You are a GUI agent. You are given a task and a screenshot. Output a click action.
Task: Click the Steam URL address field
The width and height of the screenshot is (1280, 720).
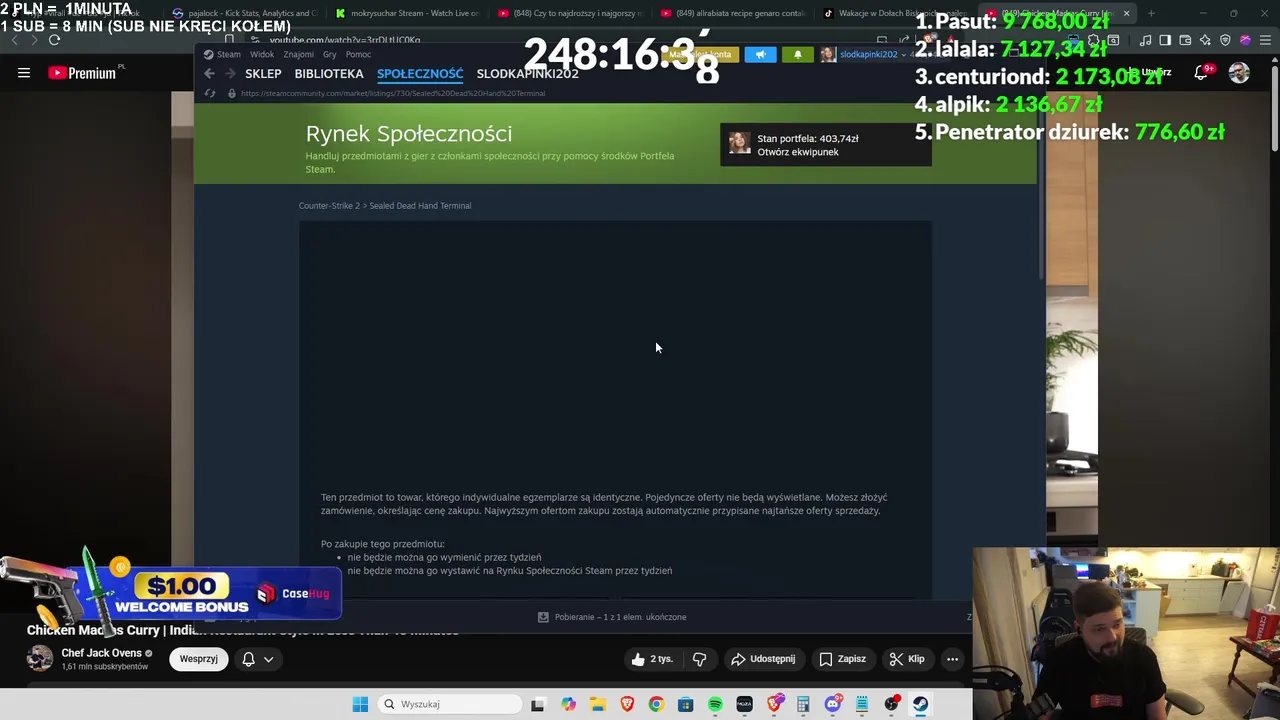coord(392,93)
